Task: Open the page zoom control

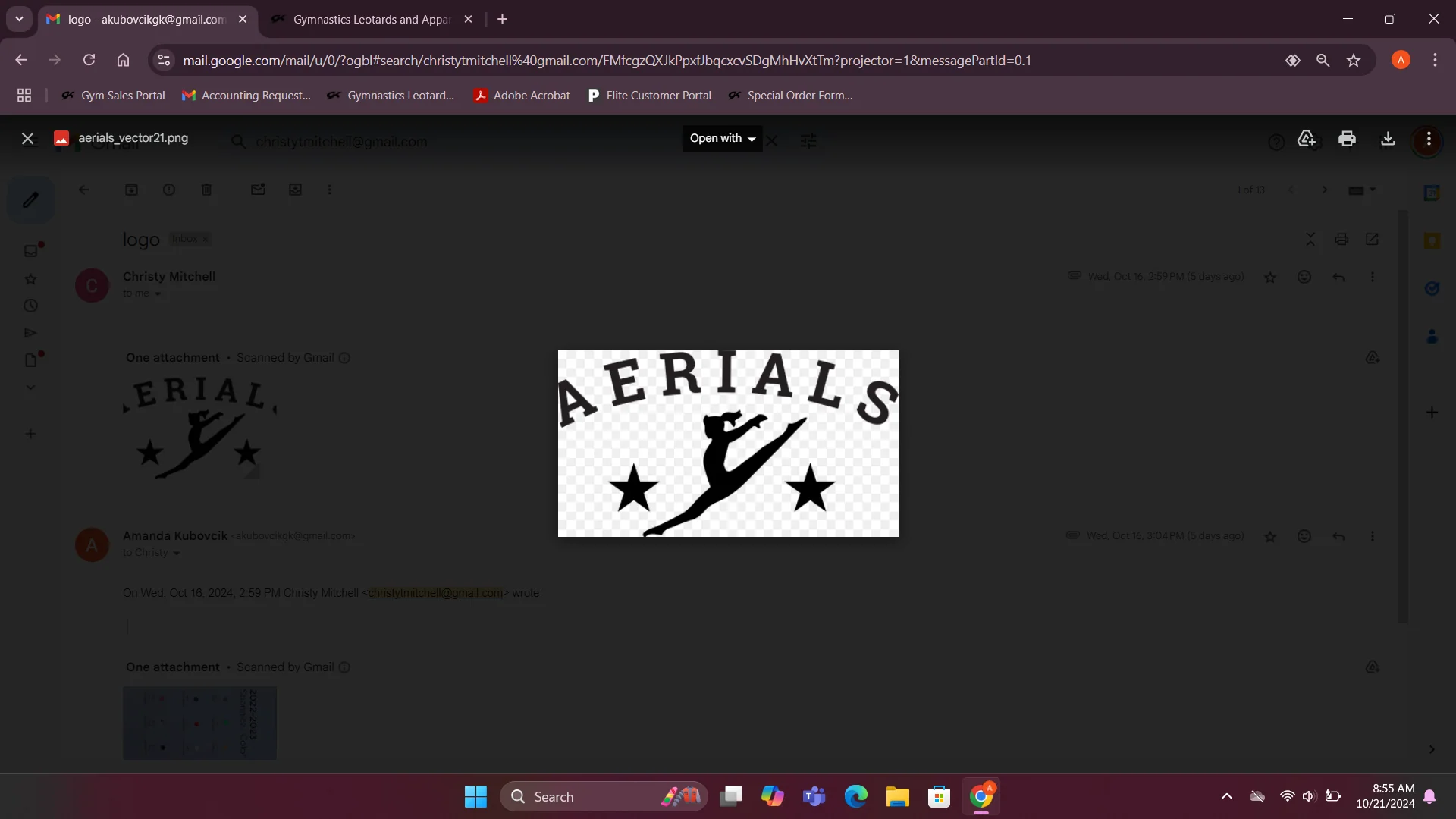Action: 1323,60
